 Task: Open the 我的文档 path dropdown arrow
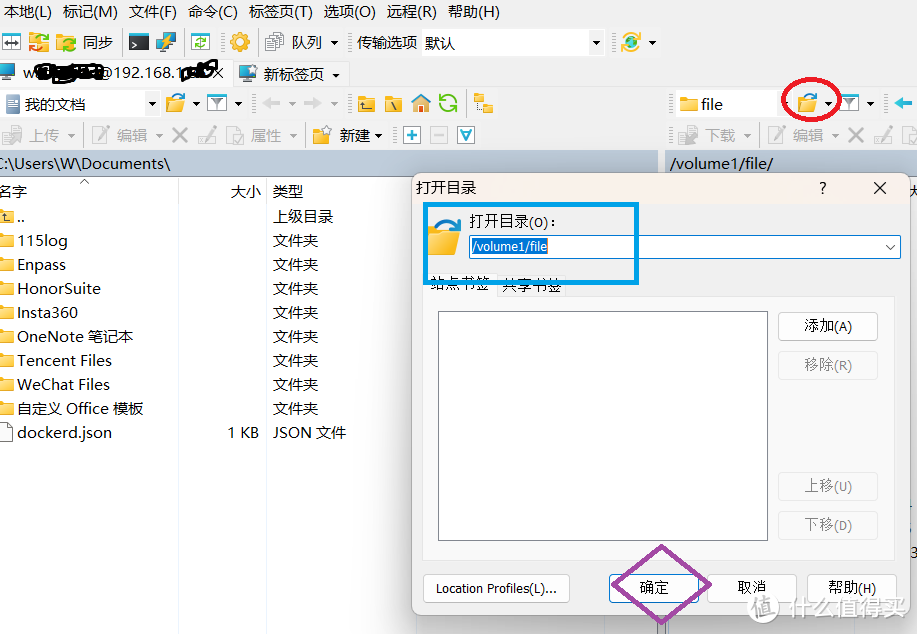pos(153,103)
